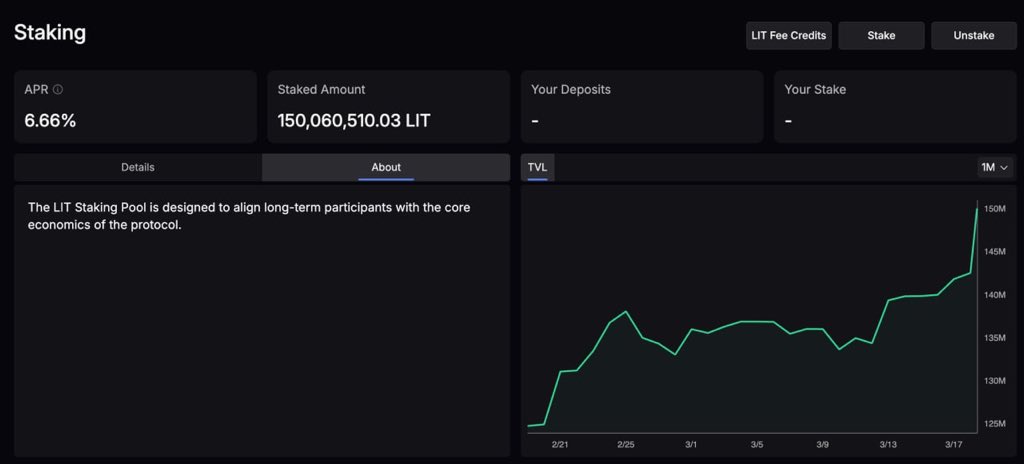Click the 3/5 date on chart axis

coord(757,444)
